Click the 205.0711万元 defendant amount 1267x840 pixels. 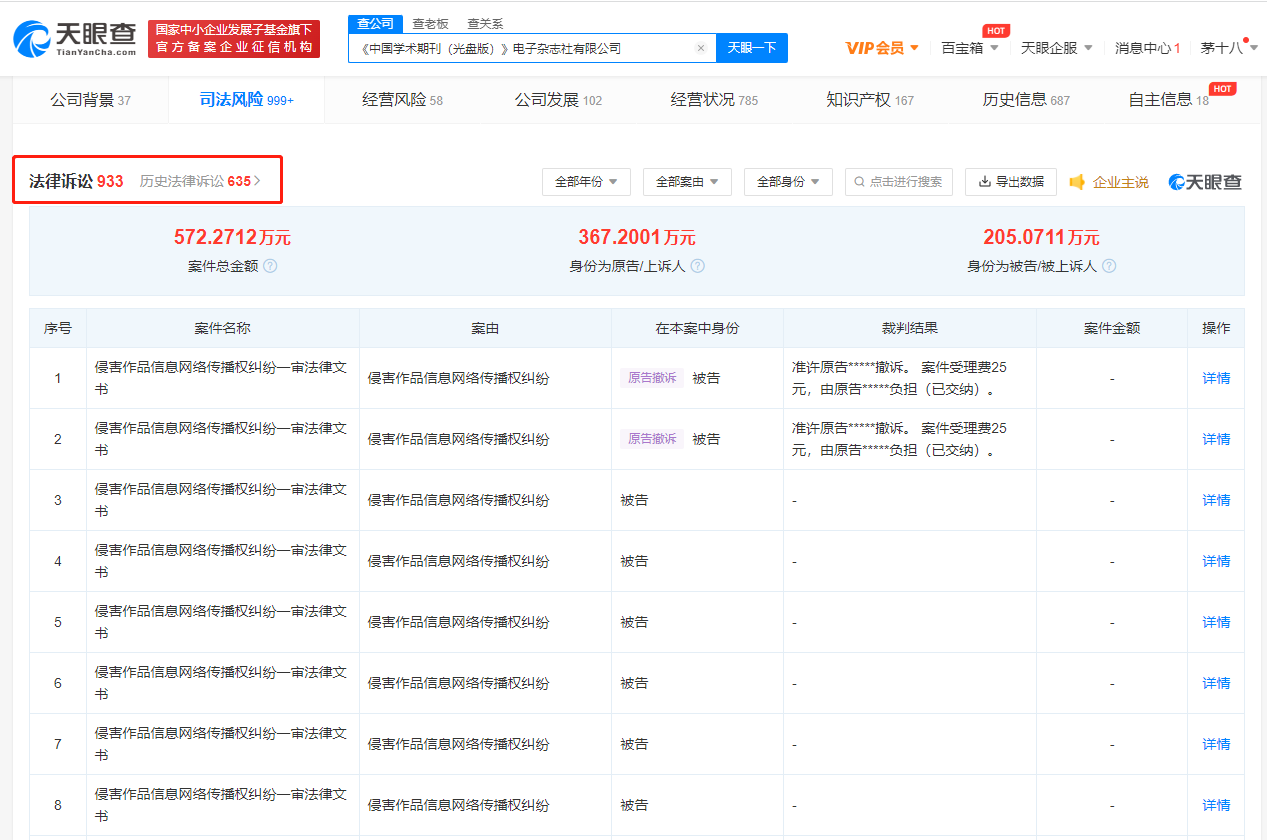click(x=1041, y=237)
